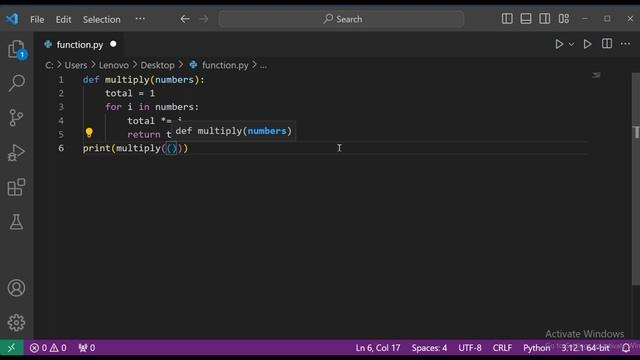Change line endings via CRLF
The width and height of the screenshot is (640, 360).
pyautogui.click(x=502, y=348)
